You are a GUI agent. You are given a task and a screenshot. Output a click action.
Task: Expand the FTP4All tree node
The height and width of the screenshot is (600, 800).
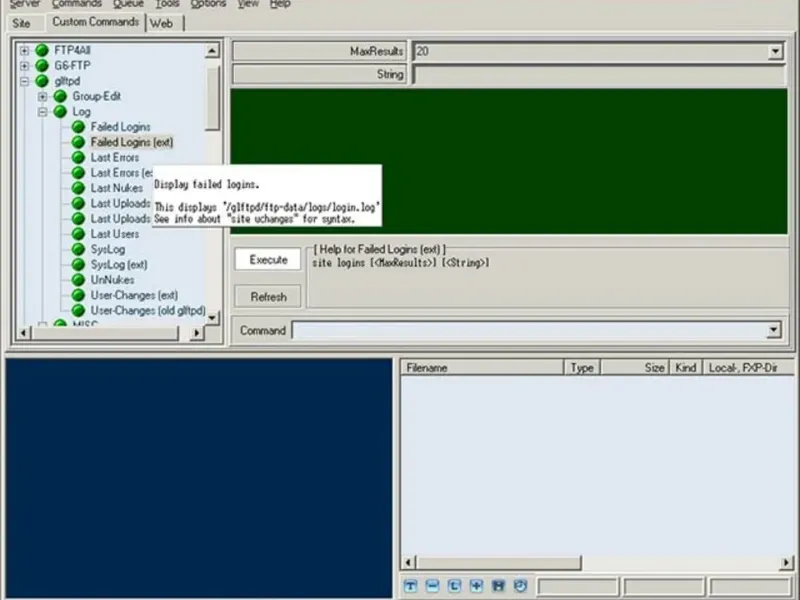24,51
